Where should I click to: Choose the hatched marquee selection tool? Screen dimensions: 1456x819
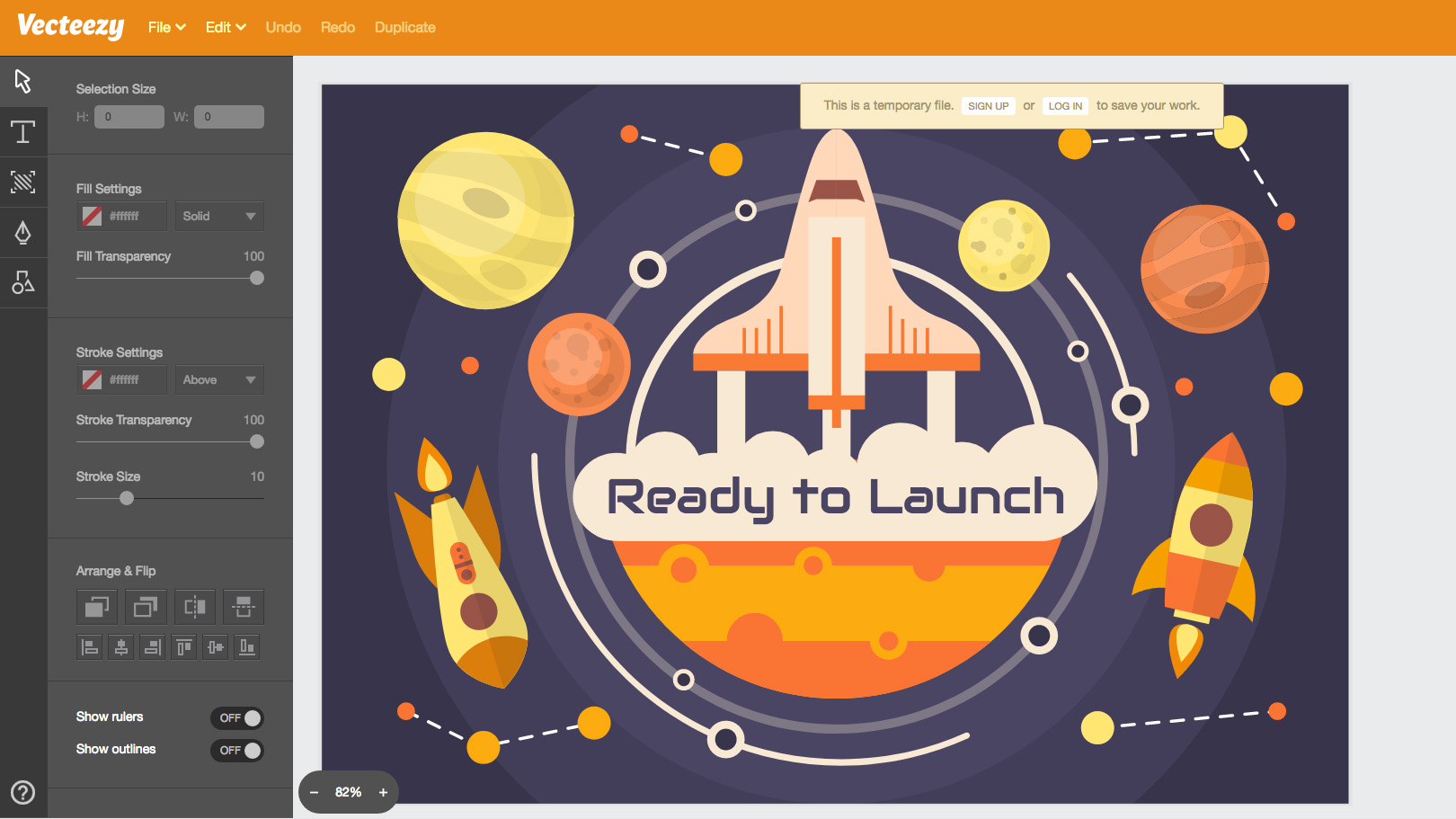23,182
